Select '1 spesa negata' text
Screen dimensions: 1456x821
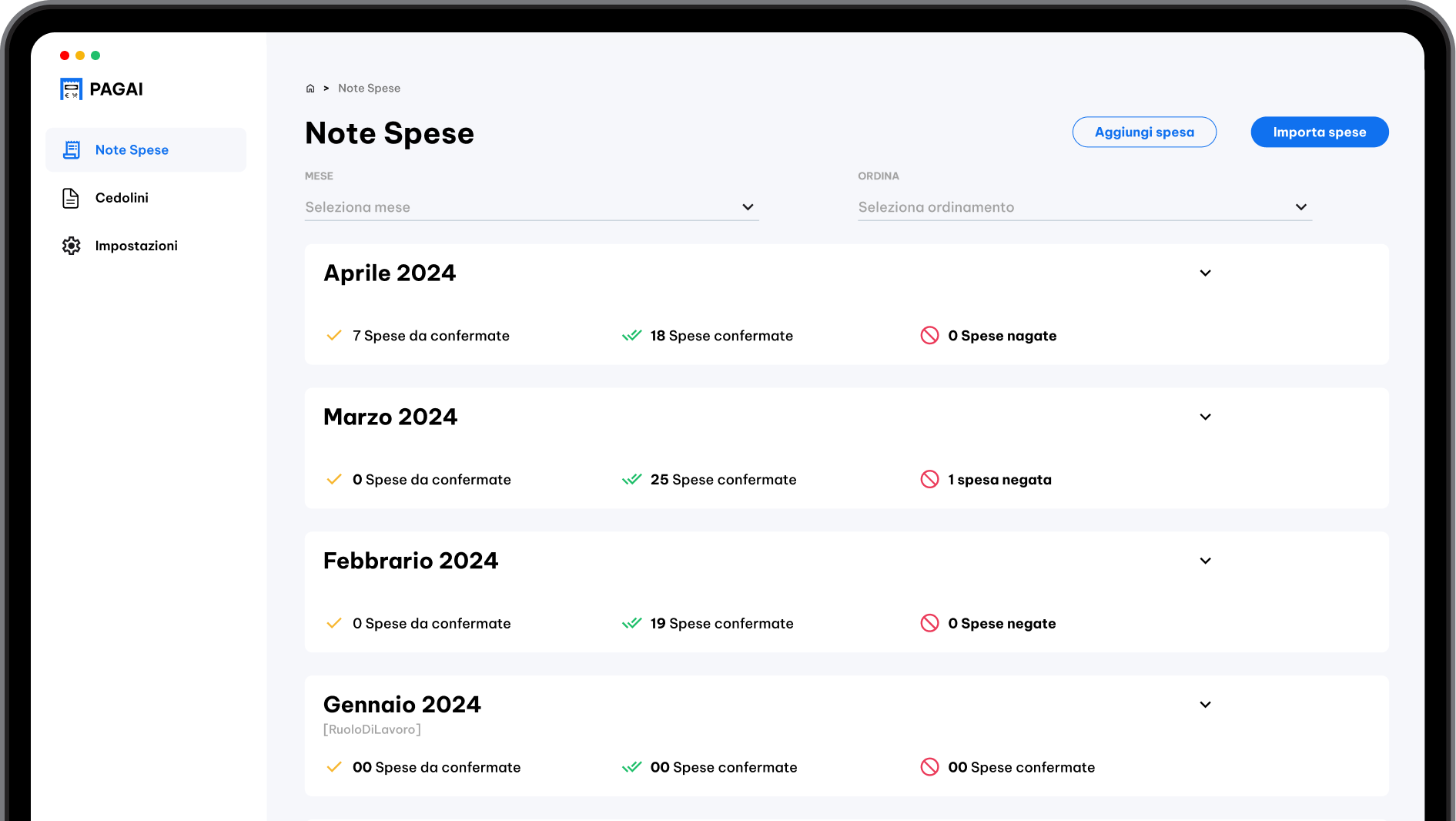[1000, 480]
